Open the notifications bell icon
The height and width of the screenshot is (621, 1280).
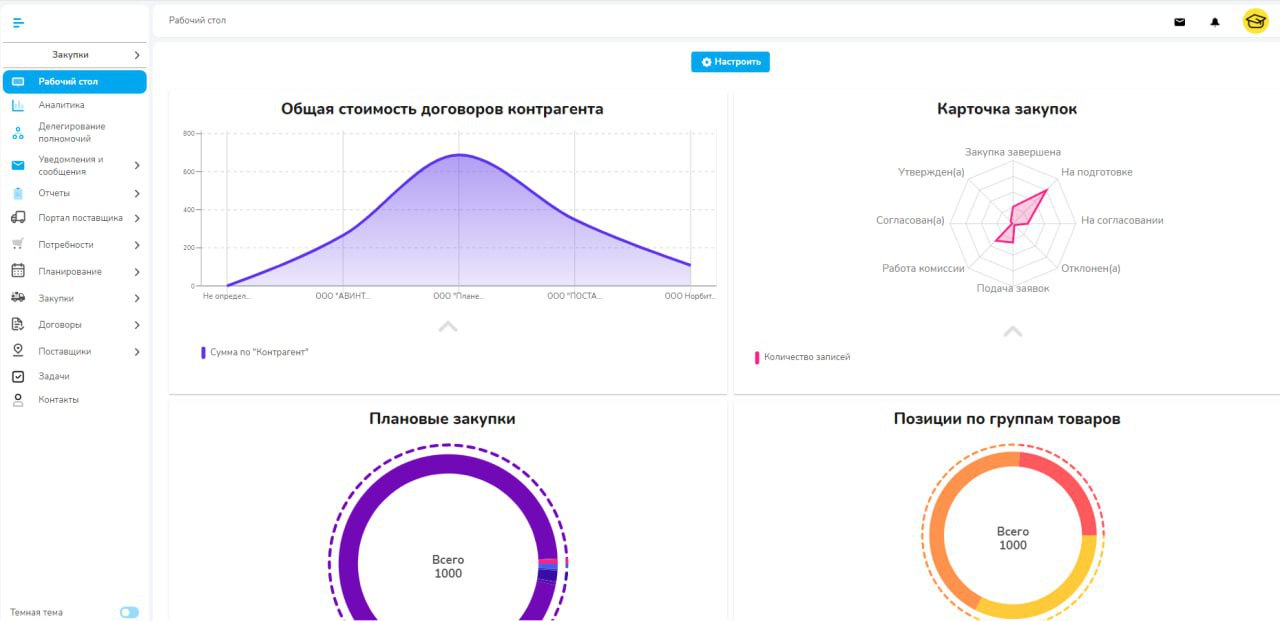(x=1215, y=21)
